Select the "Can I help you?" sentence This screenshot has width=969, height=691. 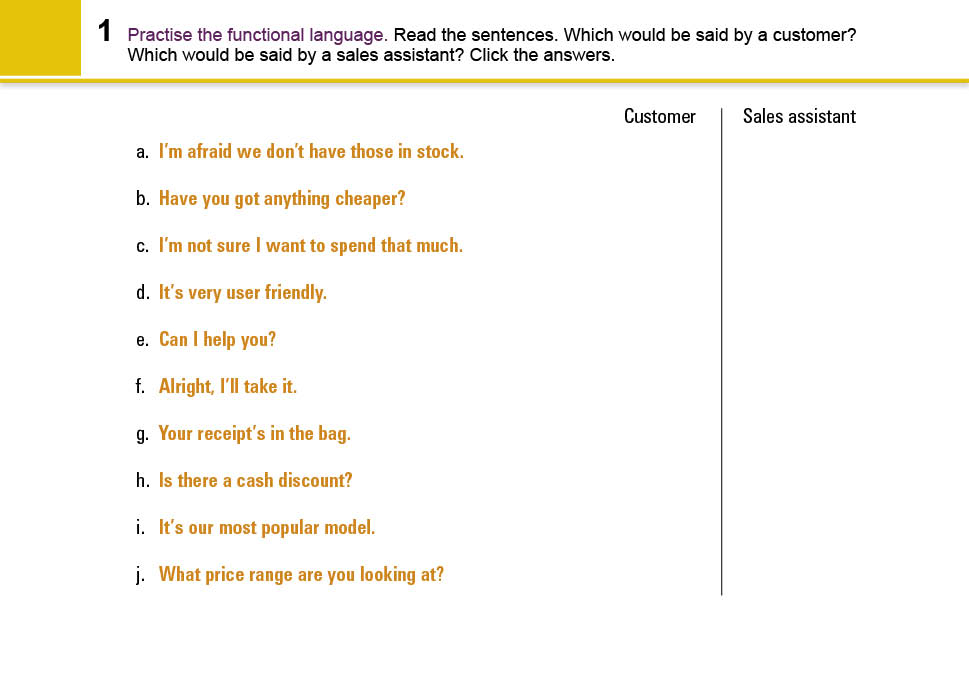coord(217,340)
